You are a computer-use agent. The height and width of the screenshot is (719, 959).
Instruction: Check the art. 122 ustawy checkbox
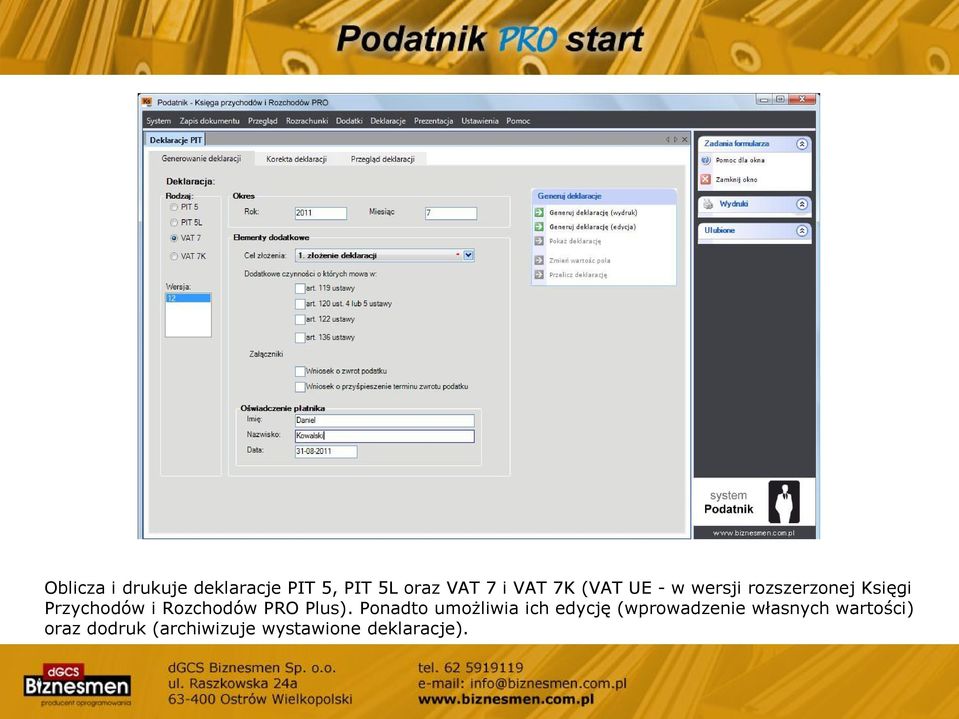300,319
